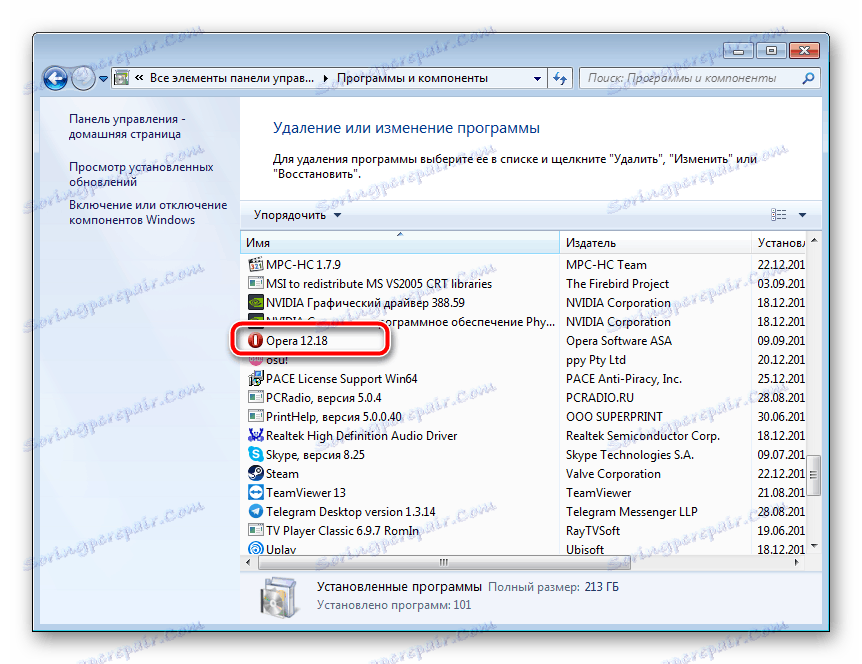Image resolution: width=862 pixels, height=664 pixels.
Task: Click the Realtek High Definition Audio Driver icon
Action: pyautogui.click(x=256, y=436)
